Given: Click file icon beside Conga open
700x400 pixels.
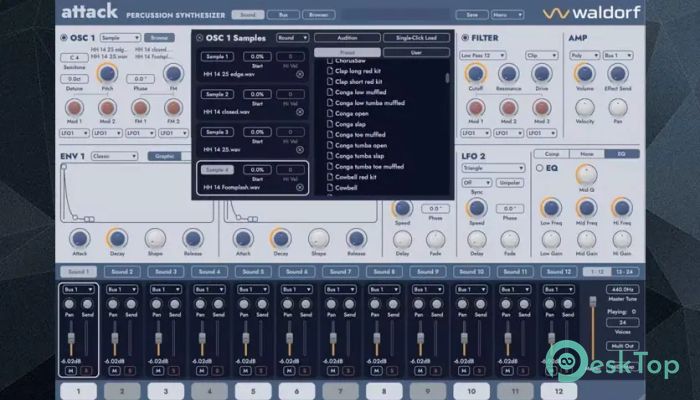Looking at the screenshot, I should coord(330,113).
